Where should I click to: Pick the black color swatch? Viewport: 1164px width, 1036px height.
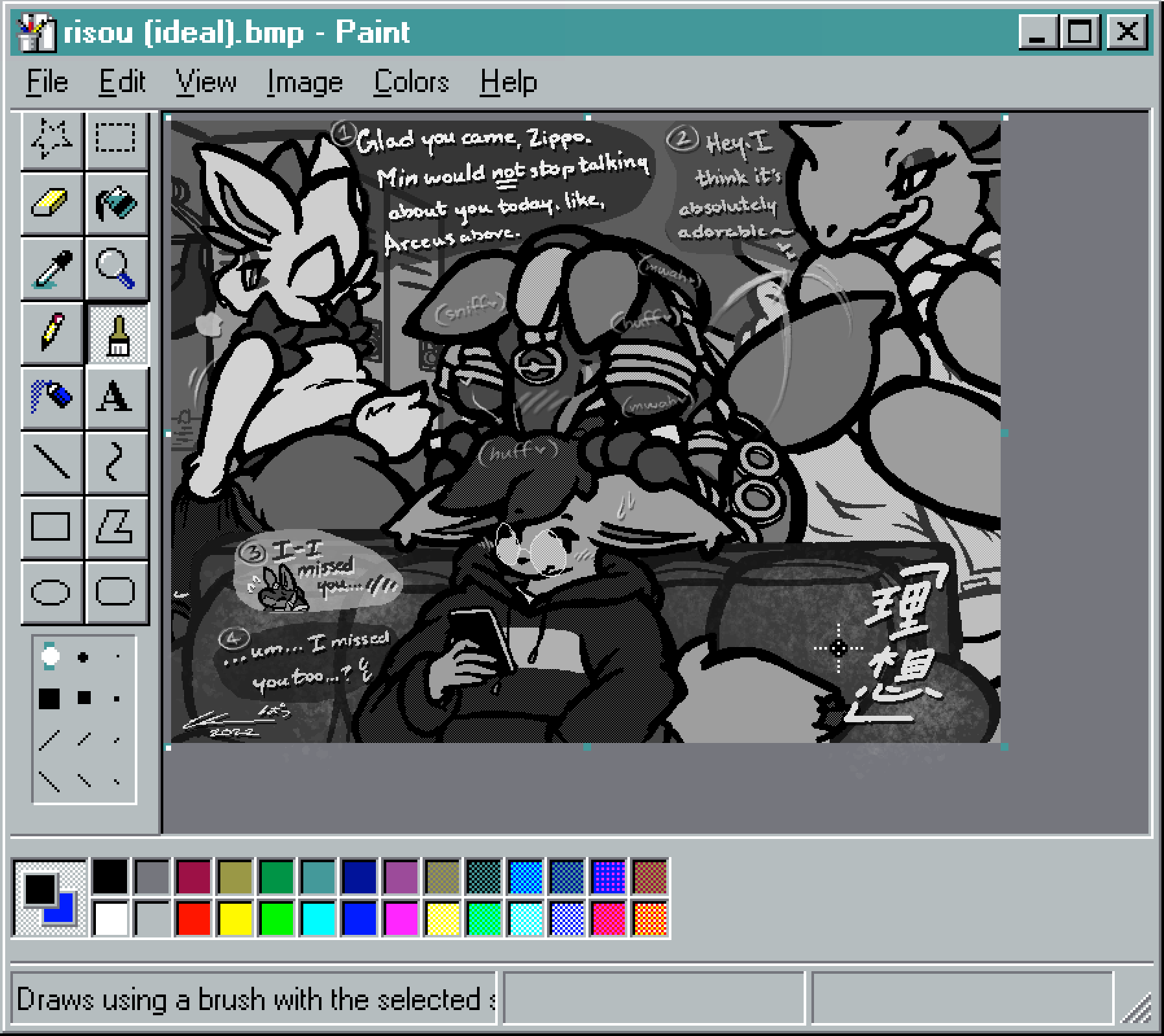(x=111, y=877)
